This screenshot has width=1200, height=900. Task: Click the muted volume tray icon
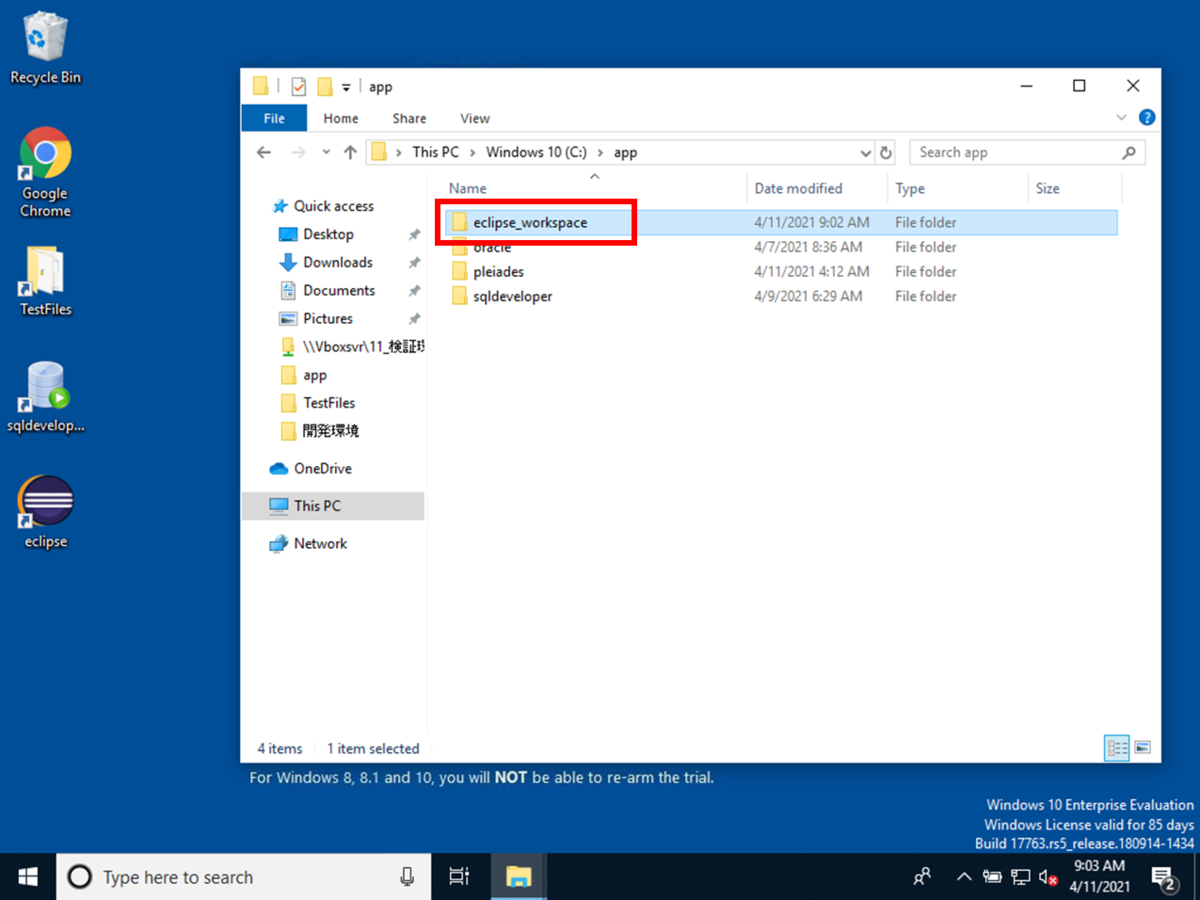coord(1048,877)
